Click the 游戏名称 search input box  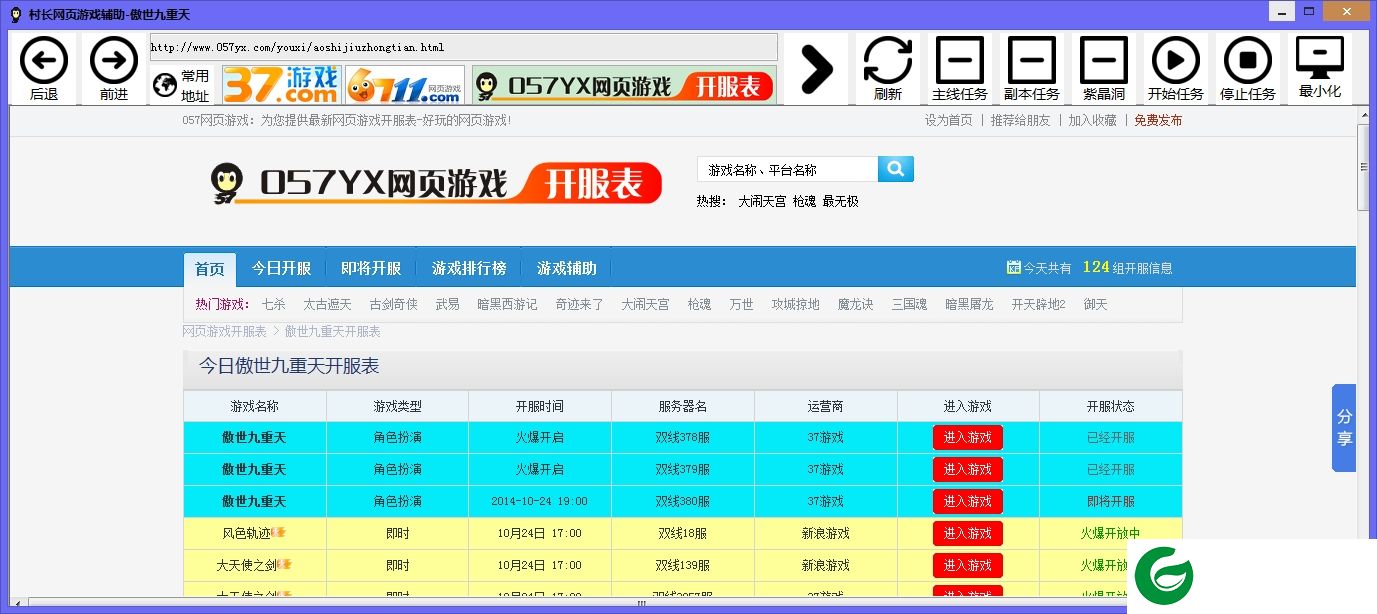[x=787, y=169]
